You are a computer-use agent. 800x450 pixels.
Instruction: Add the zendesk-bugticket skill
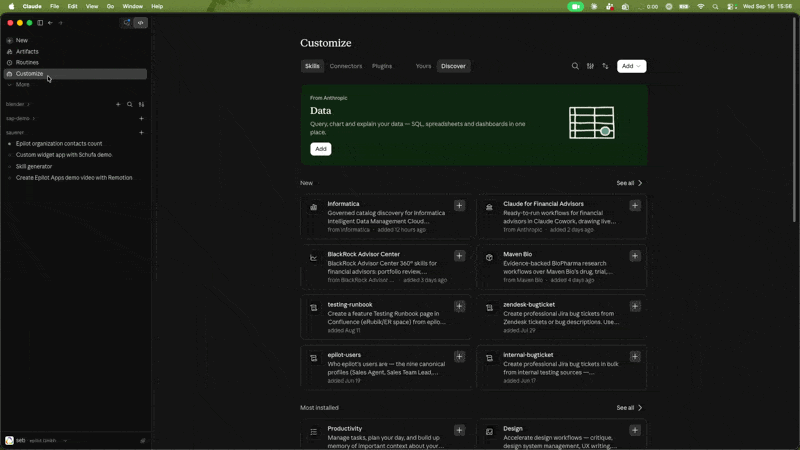[x=635, y=306]
